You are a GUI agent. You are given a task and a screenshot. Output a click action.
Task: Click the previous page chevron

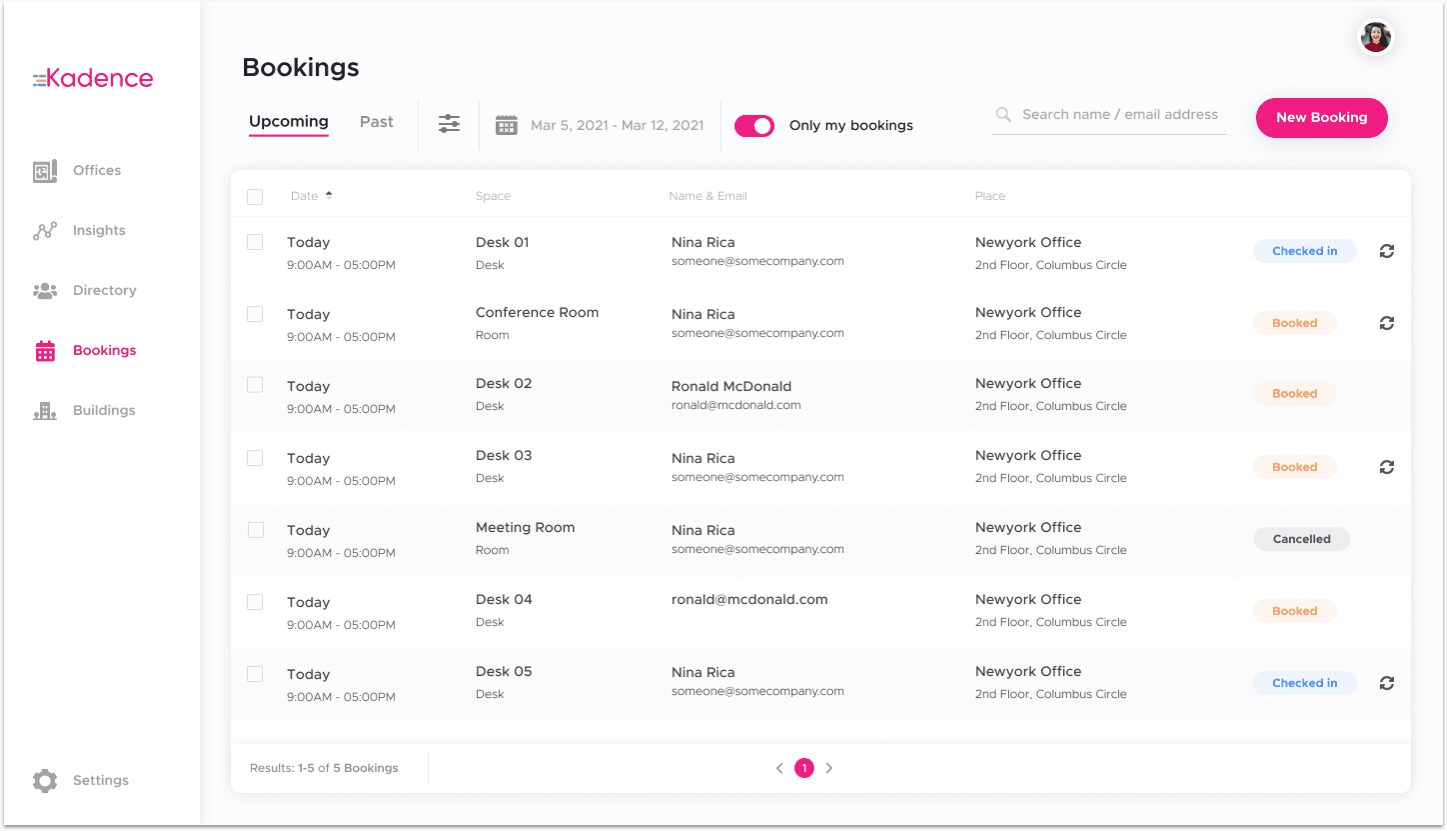pos(779,768)
